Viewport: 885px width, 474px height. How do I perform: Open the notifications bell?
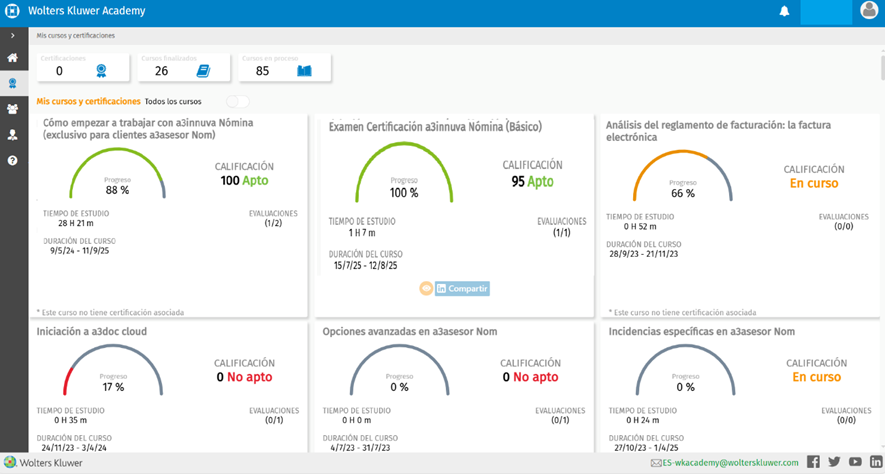pos(785,11)
